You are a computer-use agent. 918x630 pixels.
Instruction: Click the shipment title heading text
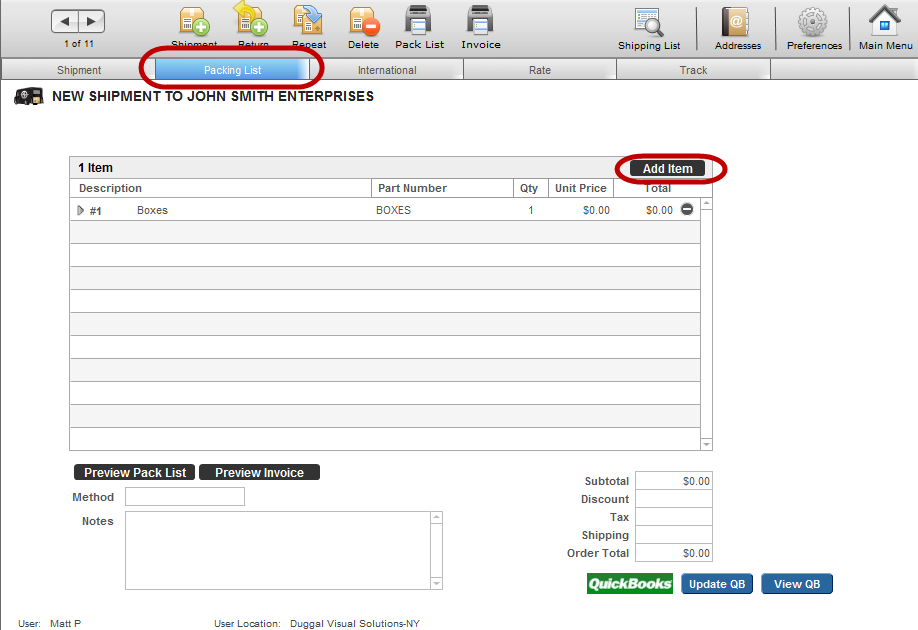(x=213, y=96)
